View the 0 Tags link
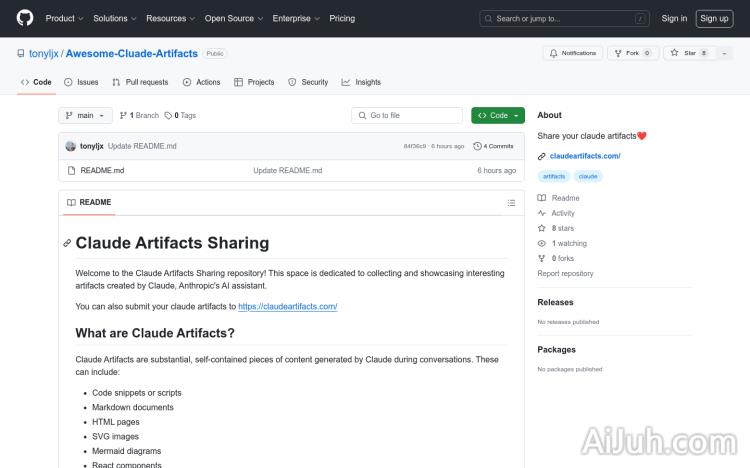Screen dimensions: 750x468 pos(180,115)
